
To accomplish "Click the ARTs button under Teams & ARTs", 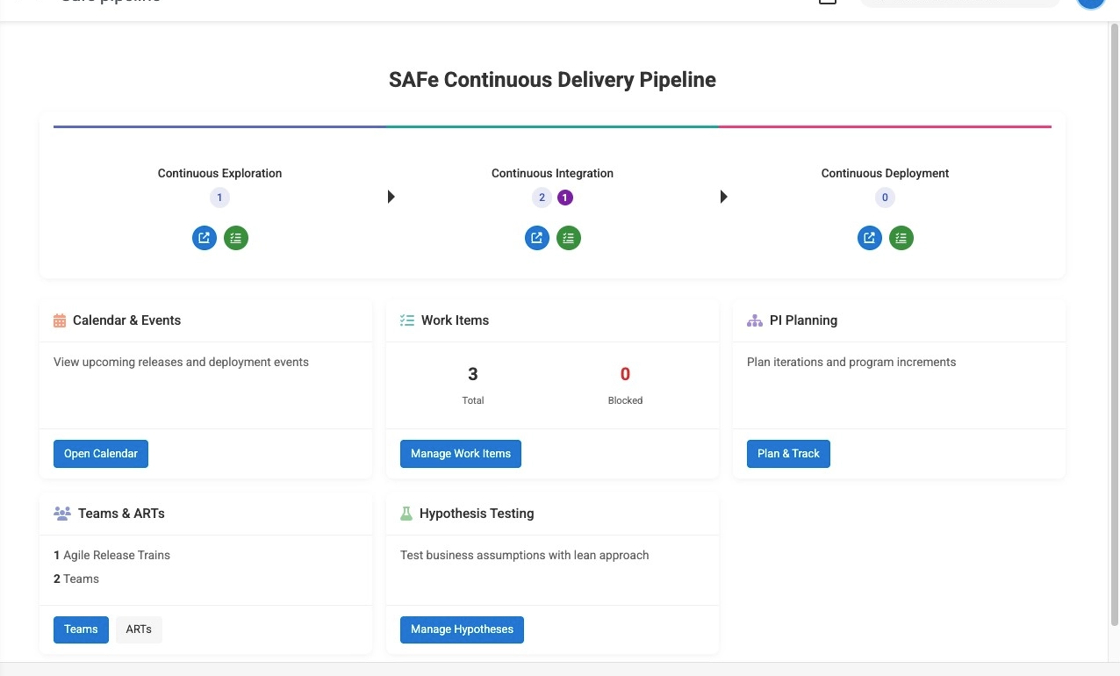I will click(138, 629).
